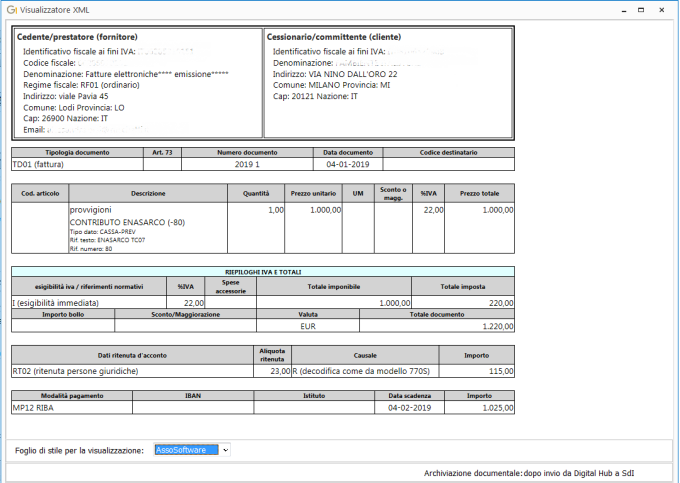Click 'R (decodifica come da modello 770S)' cell
This screenshot has width=680, height=483.
[365, 371]
